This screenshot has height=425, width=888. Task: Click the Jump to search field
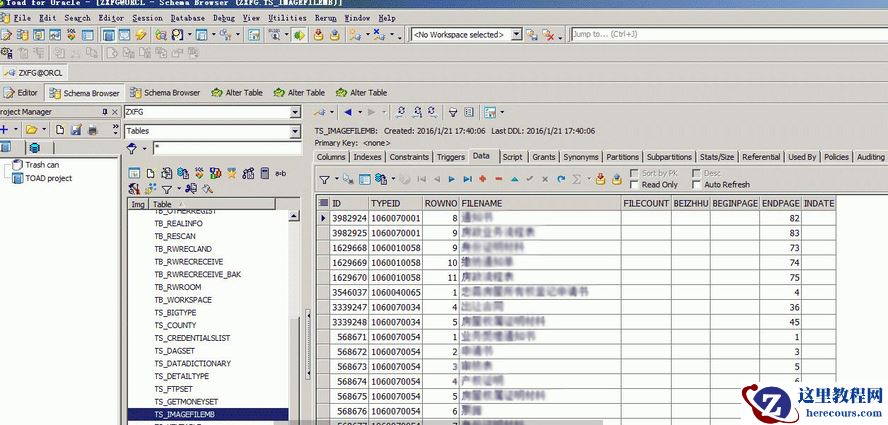click(x=729, y=35)
